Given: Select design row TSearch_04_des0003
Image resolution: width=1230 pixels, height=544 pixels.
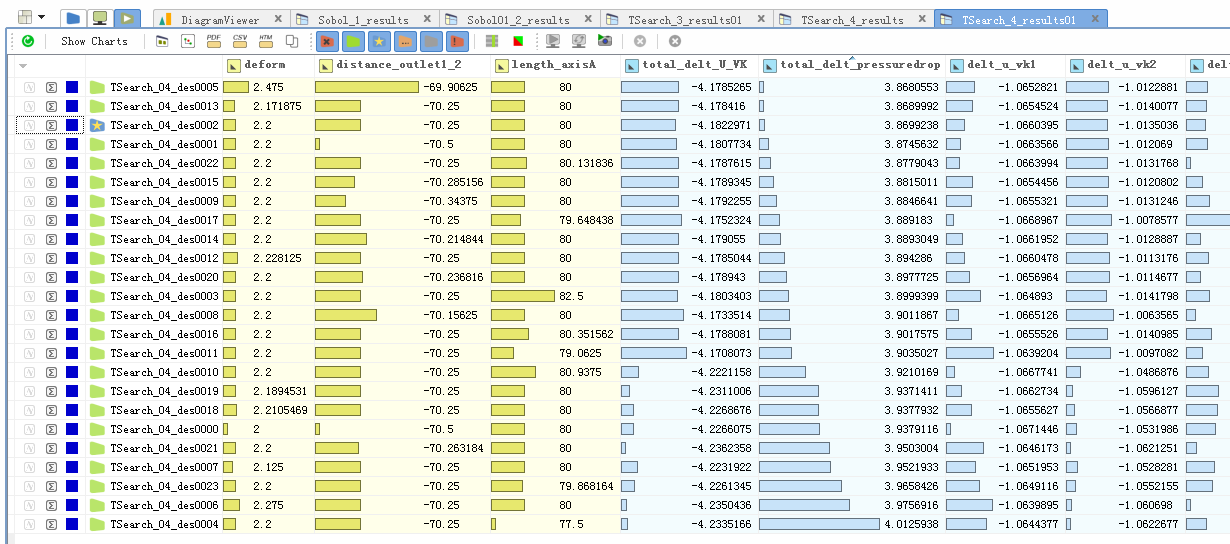Looking at the screenshot, I should 164,296.
